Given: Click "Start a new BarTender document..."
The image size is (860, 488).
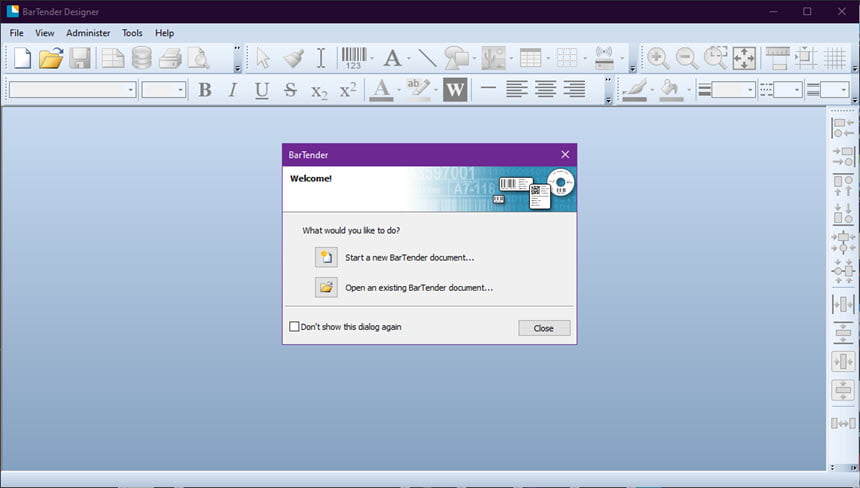Looking at the screenshot, I should click(410, 258).
